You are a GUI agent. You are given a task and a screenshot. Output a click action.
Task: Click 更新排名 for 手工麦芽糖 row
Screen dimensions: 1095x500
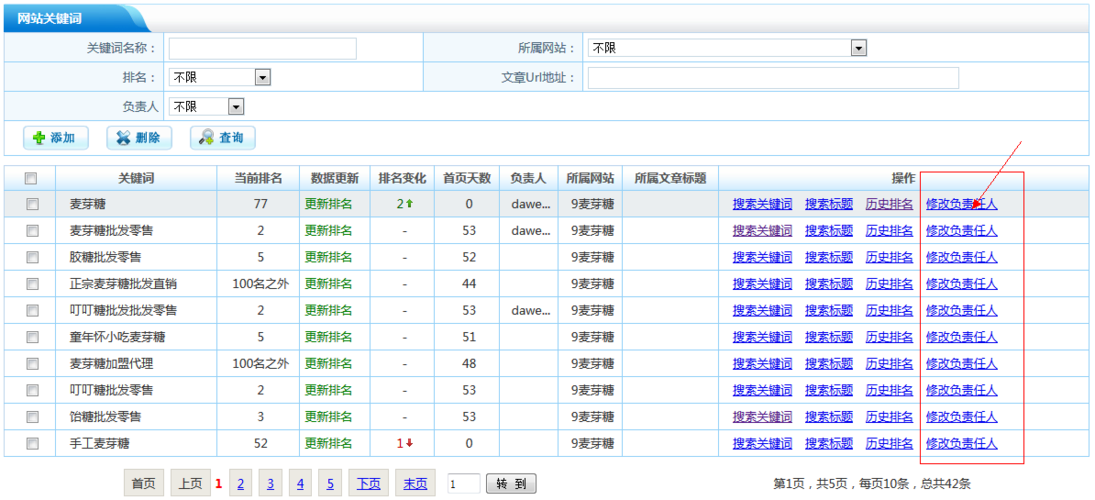(328, 443)
